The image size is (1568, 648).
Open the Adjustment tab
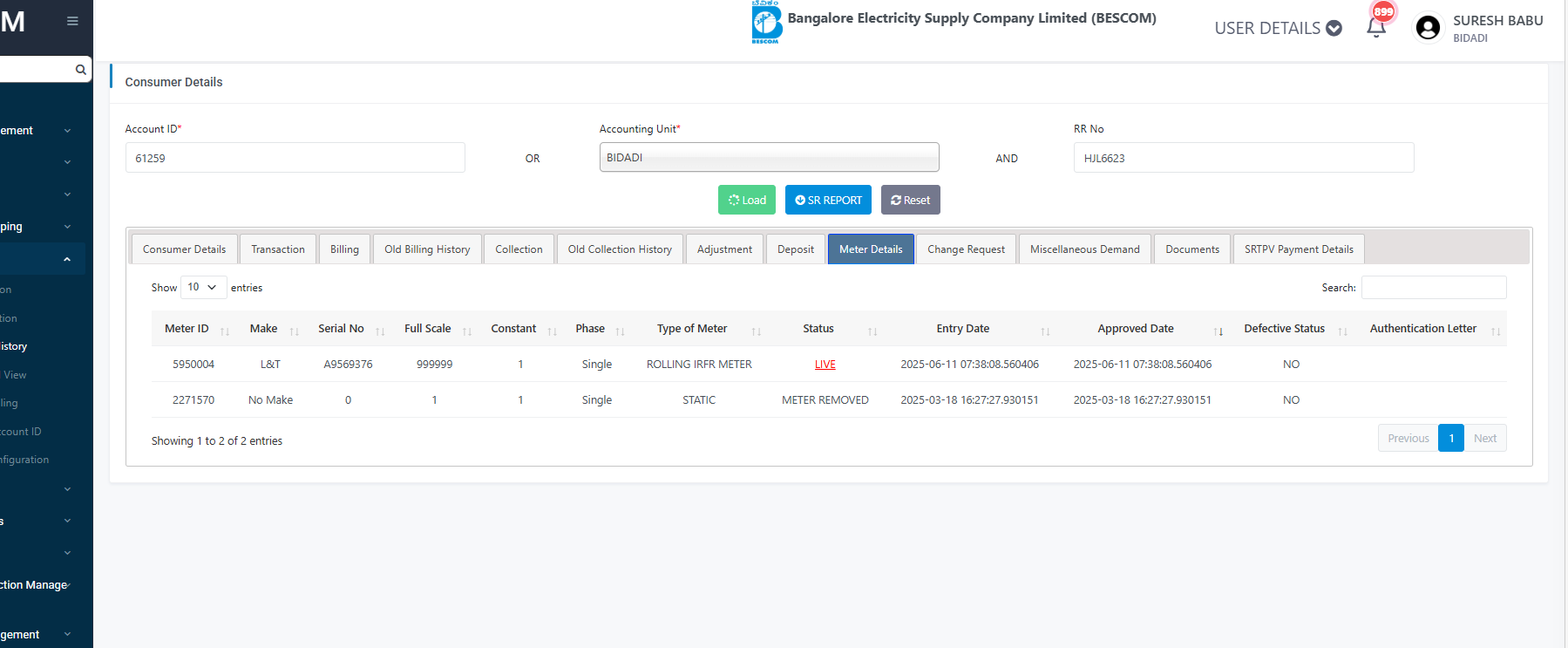[724, 249]
